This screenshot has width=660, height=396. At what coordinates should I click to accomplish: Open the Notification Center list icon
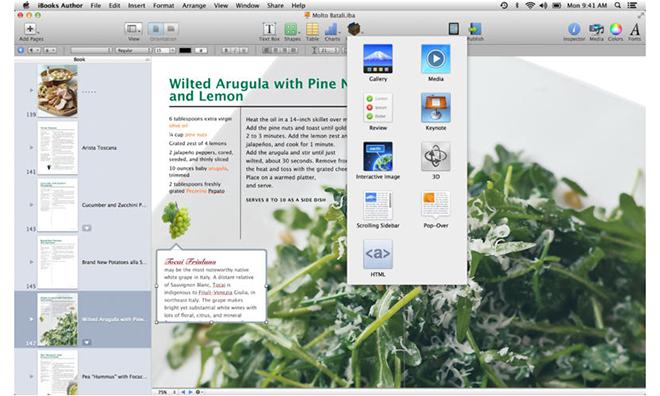click(632, 5)
